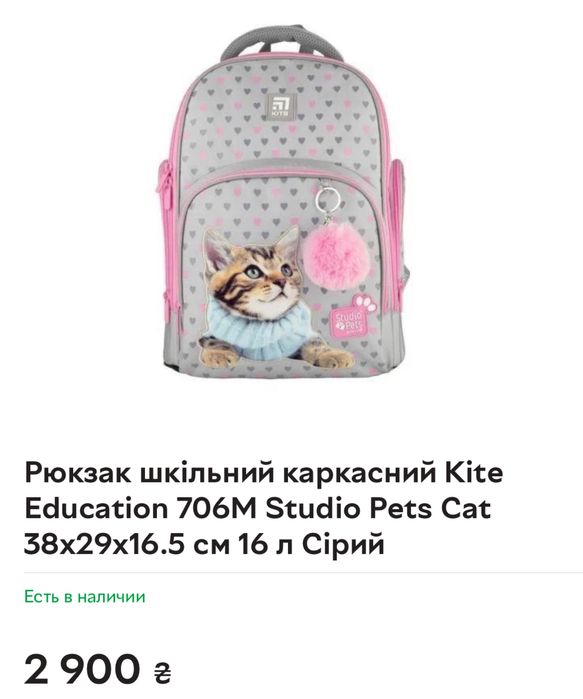This screenshot has height=699, width=583.
Task: Open the Kite backpack product photo
Action: pyautogui.click(x=280, y=202)
